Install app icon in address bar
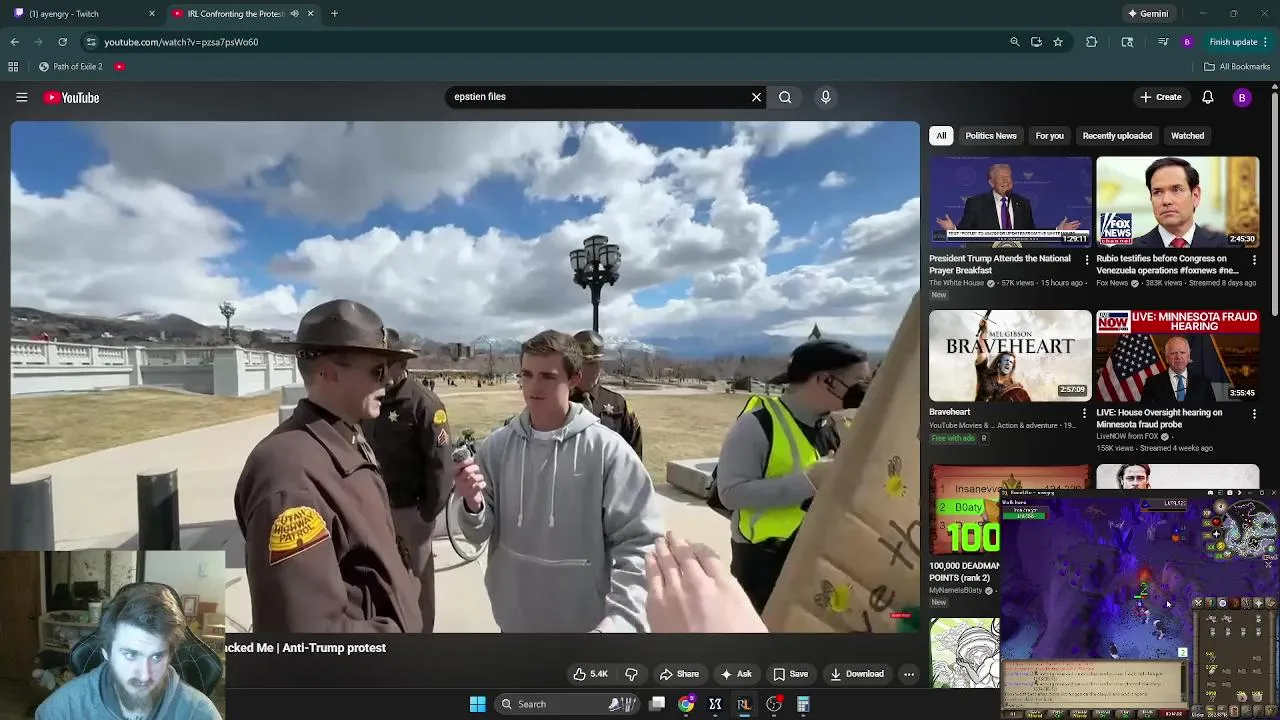This screenshot has width=1280, height=720. pos(1036,42)
